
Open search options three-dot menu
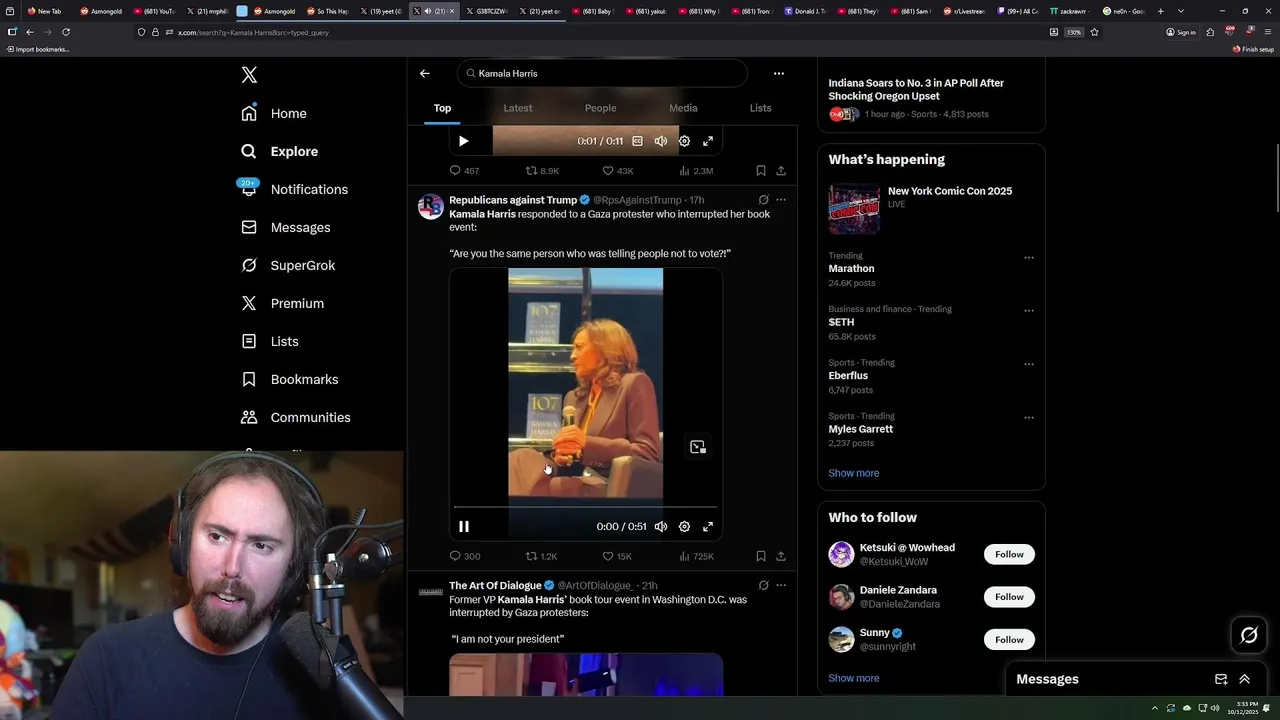tap(779, 73)
